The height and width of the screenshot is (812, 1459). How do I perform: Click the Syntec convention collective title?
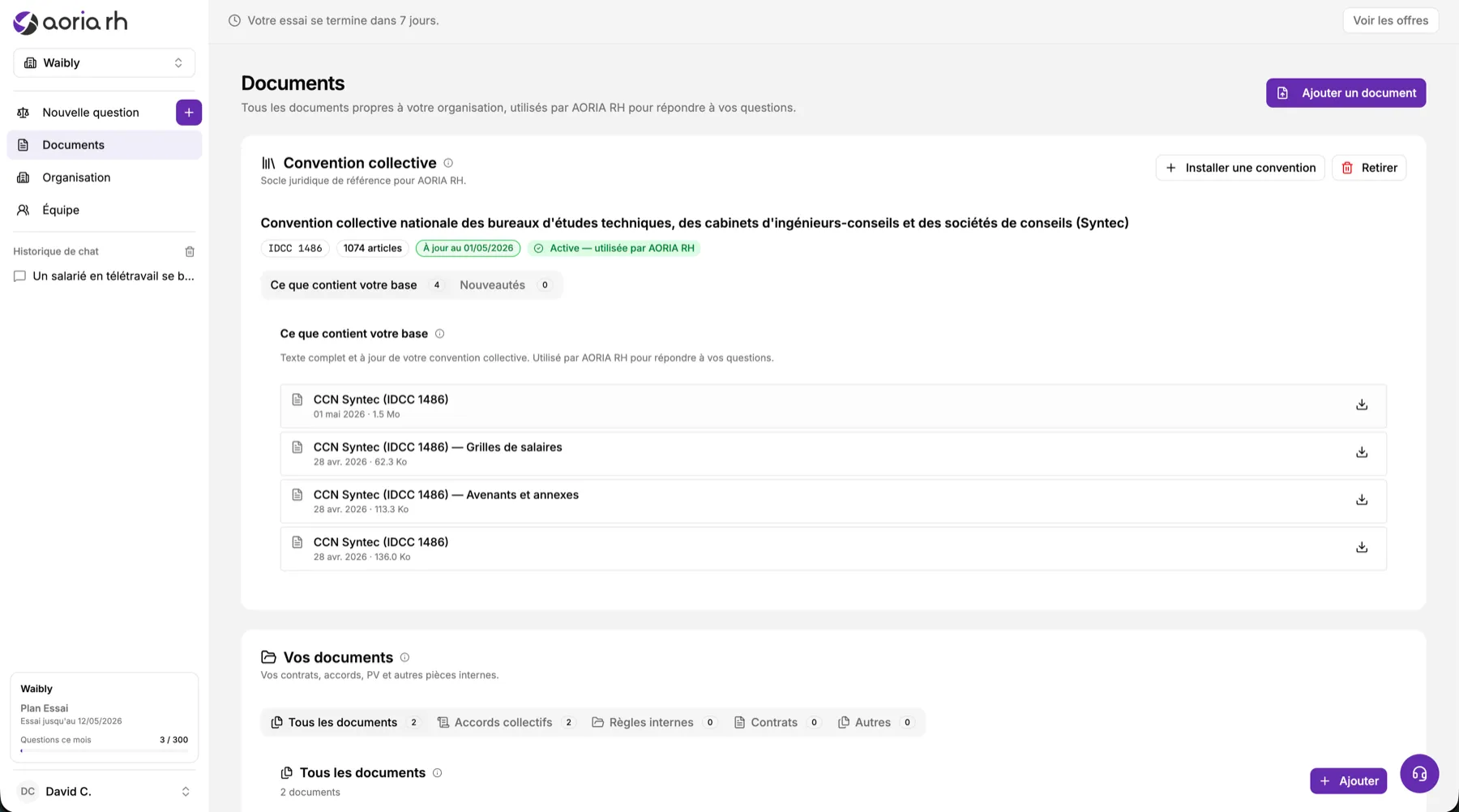point(695,223)
